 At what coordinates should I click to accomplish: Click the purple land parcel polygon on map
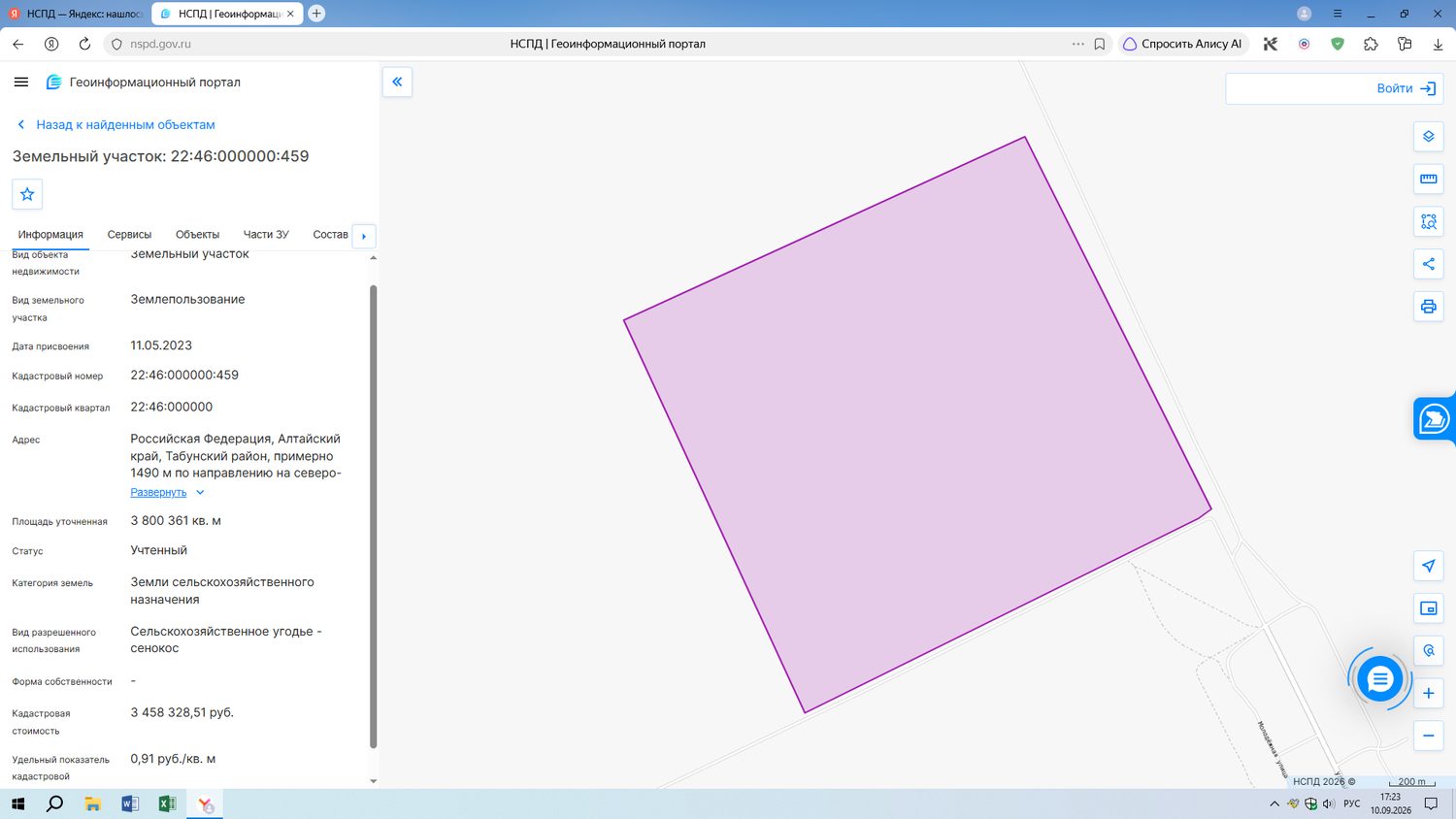917,427
